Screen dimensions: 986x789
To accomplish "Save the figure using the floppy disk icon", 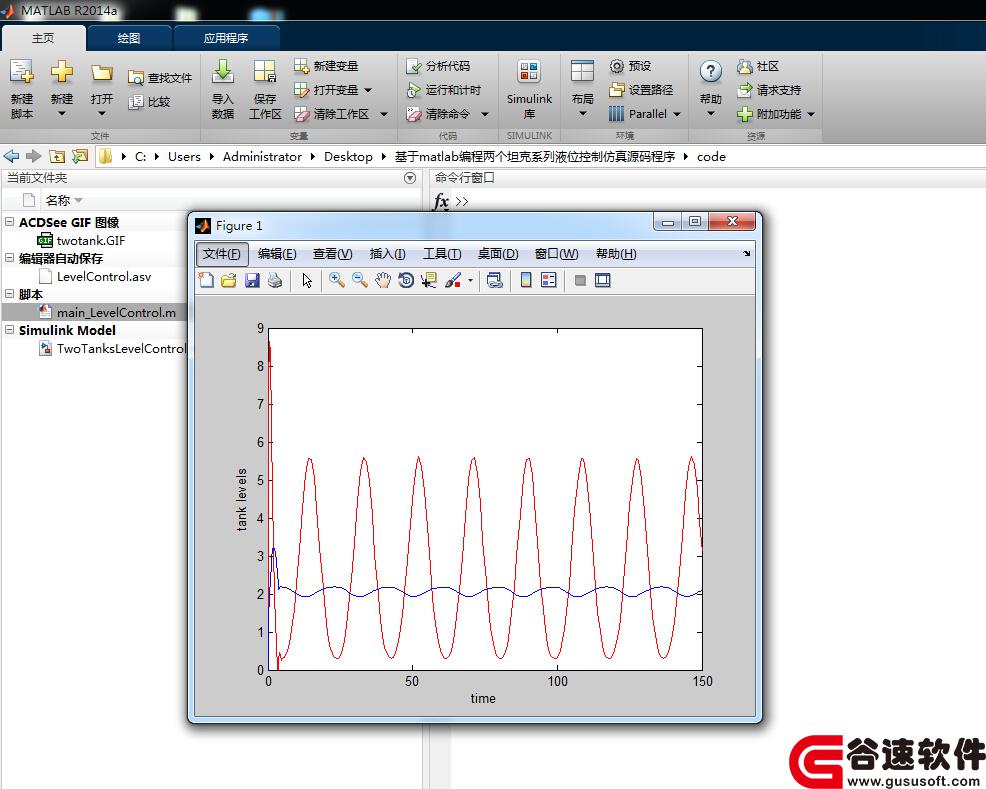I will [252, 280].
